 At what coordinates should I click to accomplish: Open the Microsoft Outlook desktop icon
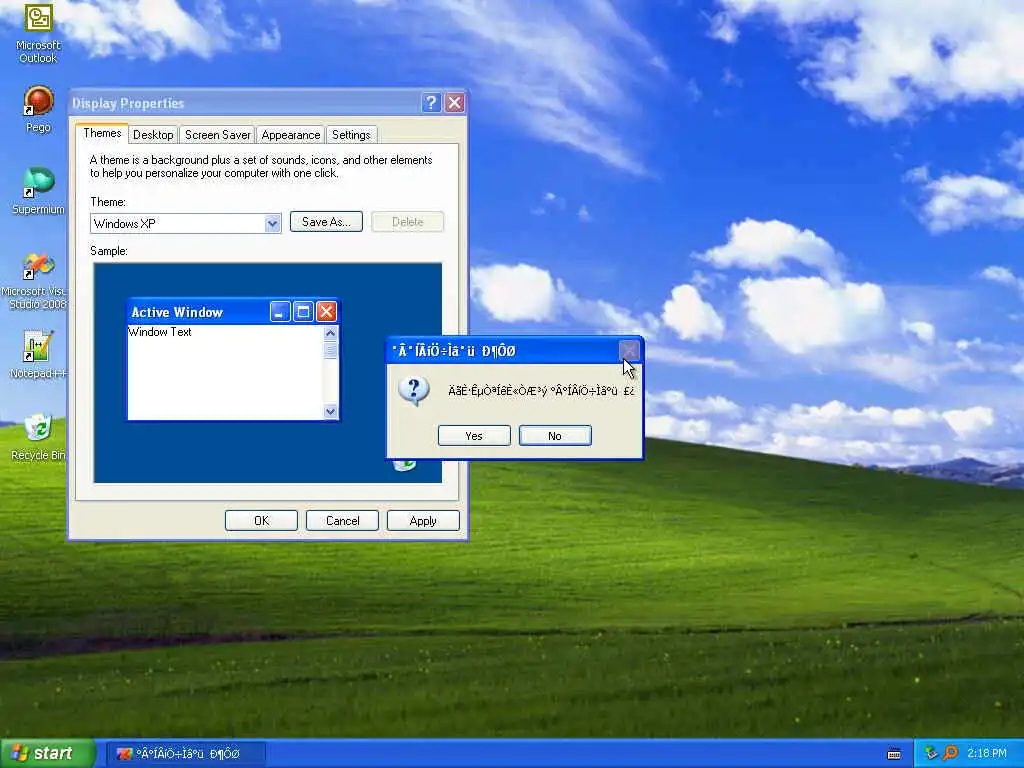(38, 33)
